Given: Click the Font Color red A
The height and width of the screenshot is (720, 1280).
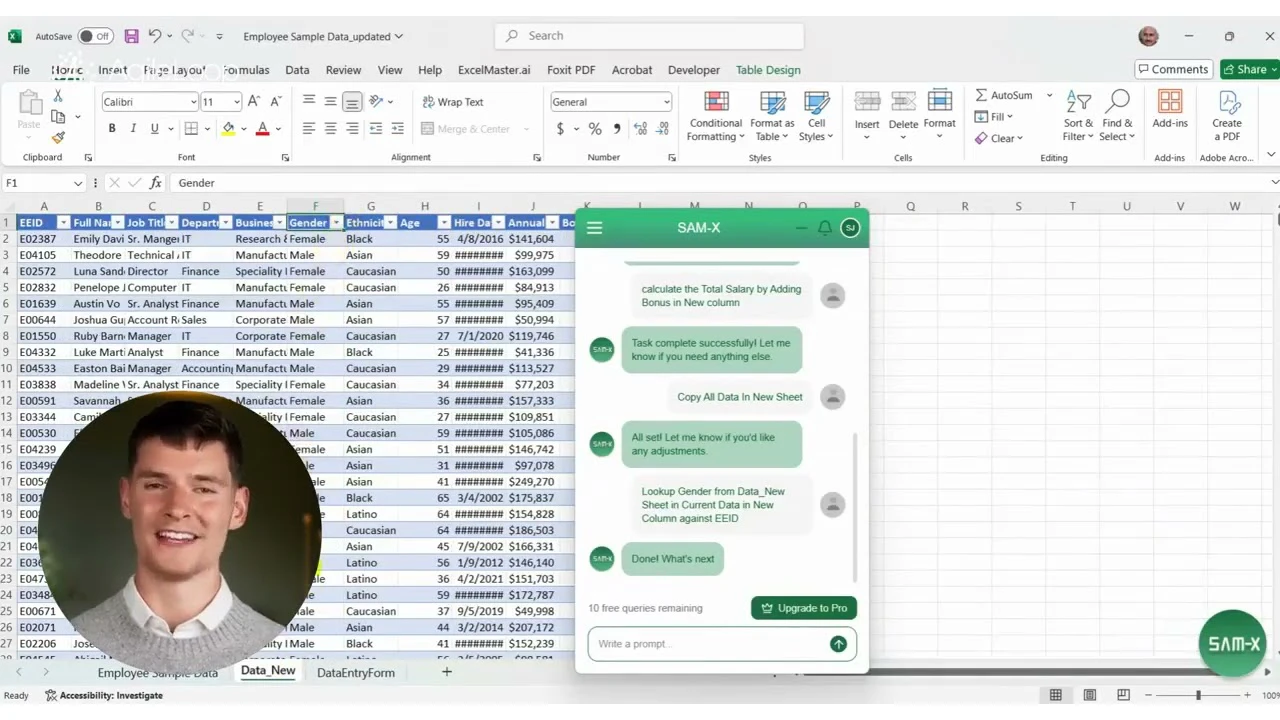Looking at the screenshot, I should click(x=262, y=129).
